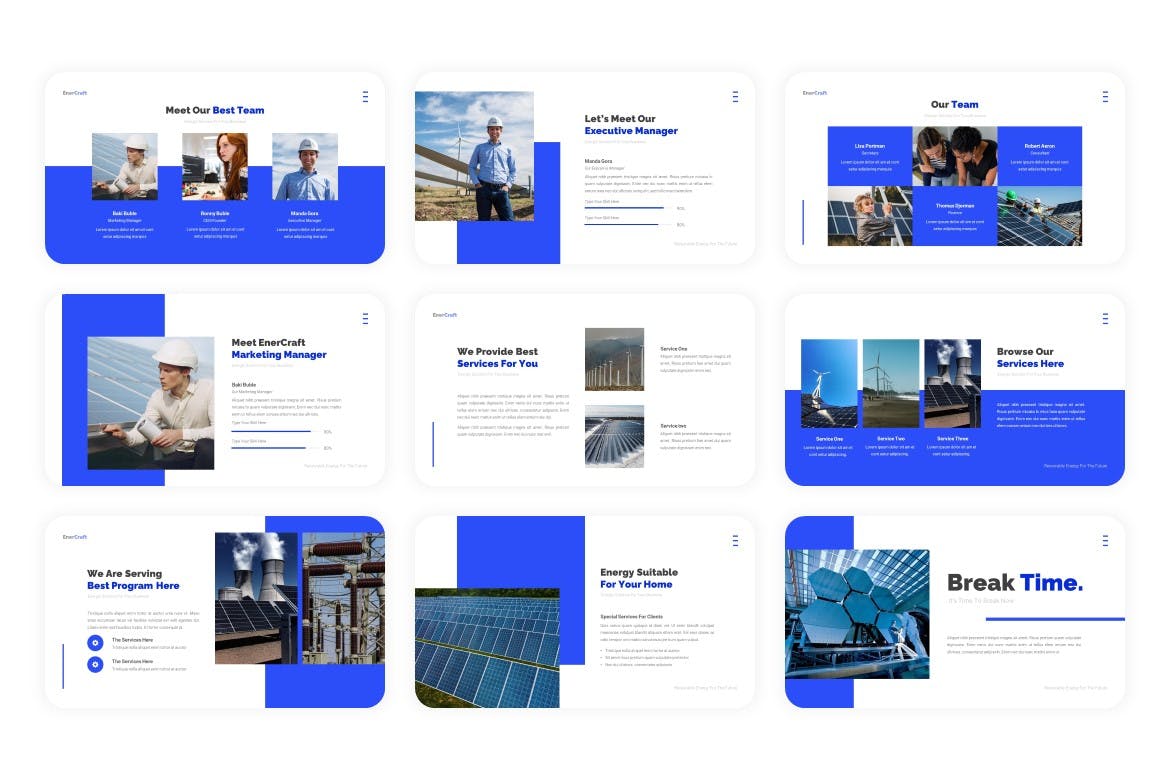Click the lower gear icon on Best Program slide

point(95,665)
